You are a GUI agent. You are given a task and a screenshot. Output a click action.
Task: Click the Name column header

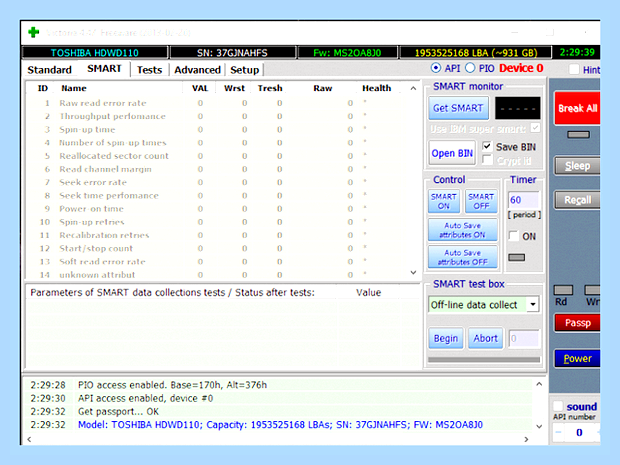click(x=74, y=88)
